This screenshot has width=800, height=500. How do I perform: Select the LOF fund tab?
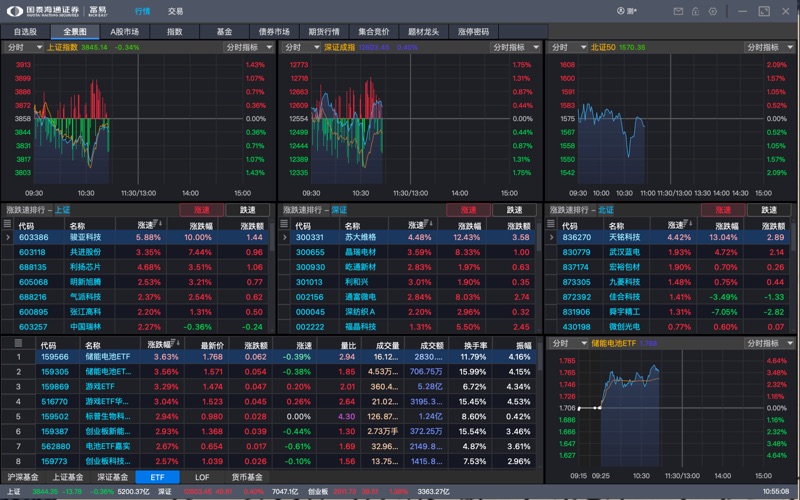[x=202, y=477]
